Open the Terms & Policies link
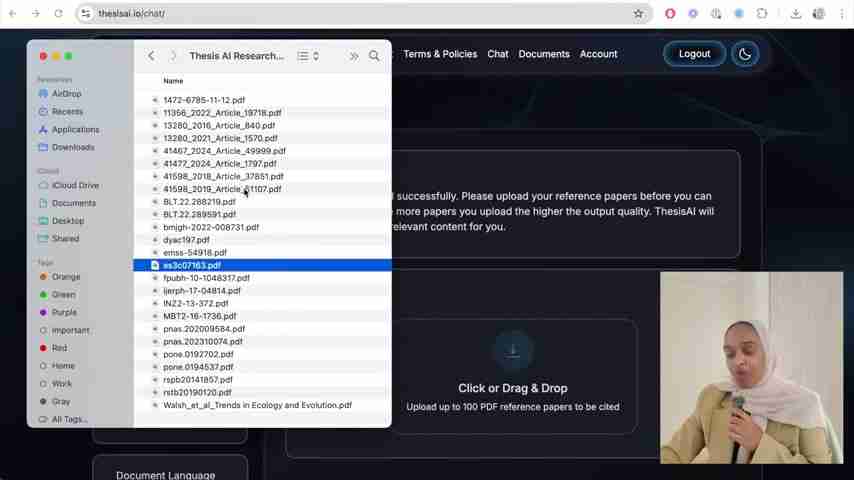 [440, 54]
